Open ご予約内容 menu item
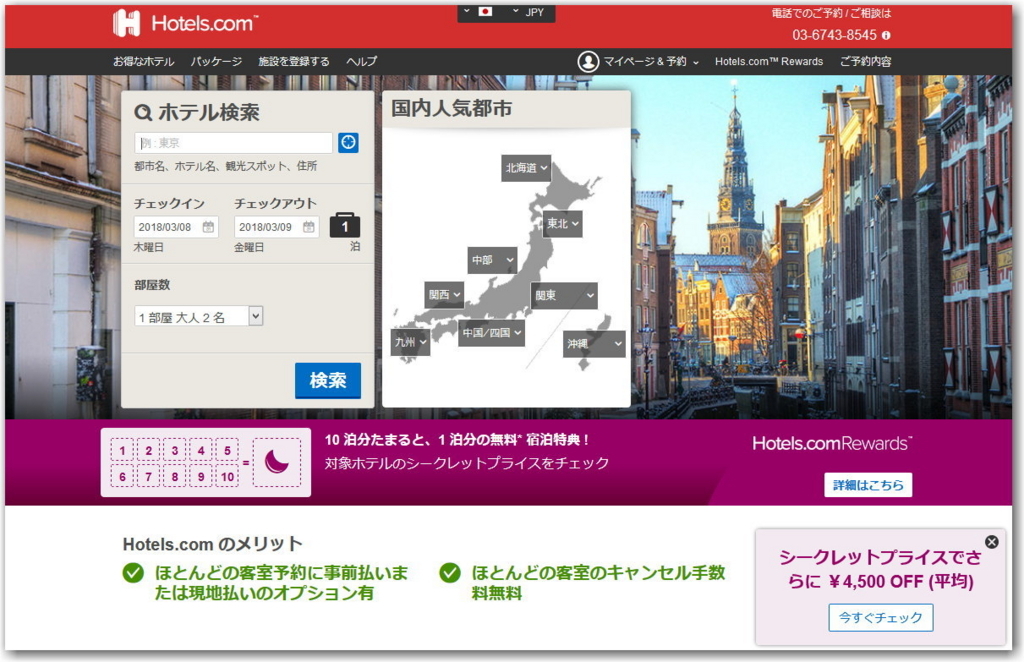Viewport: 1024px width, 662px height. pos(865,61)
